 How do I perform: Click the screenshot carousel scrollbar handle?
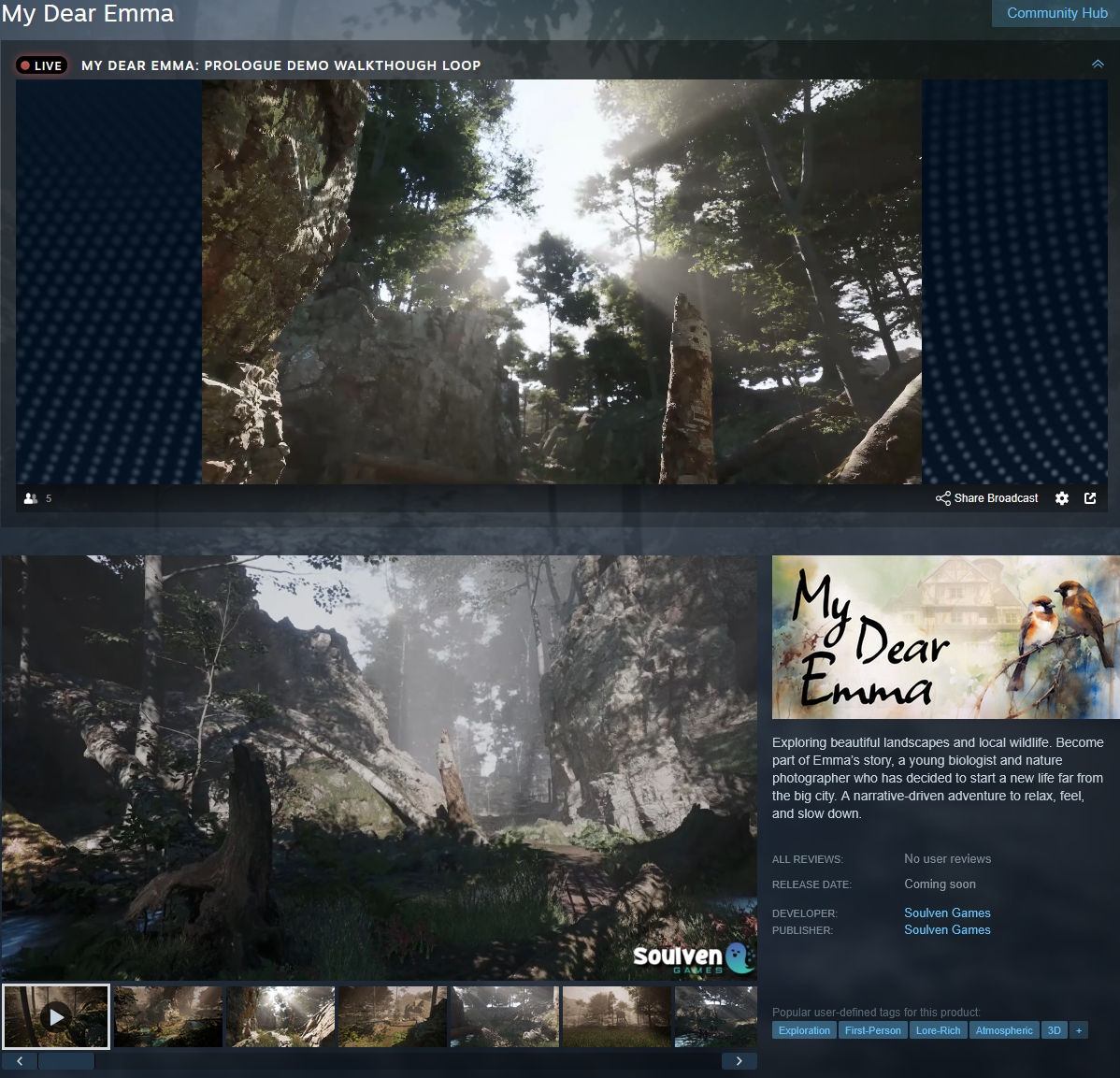(66, 1061)
